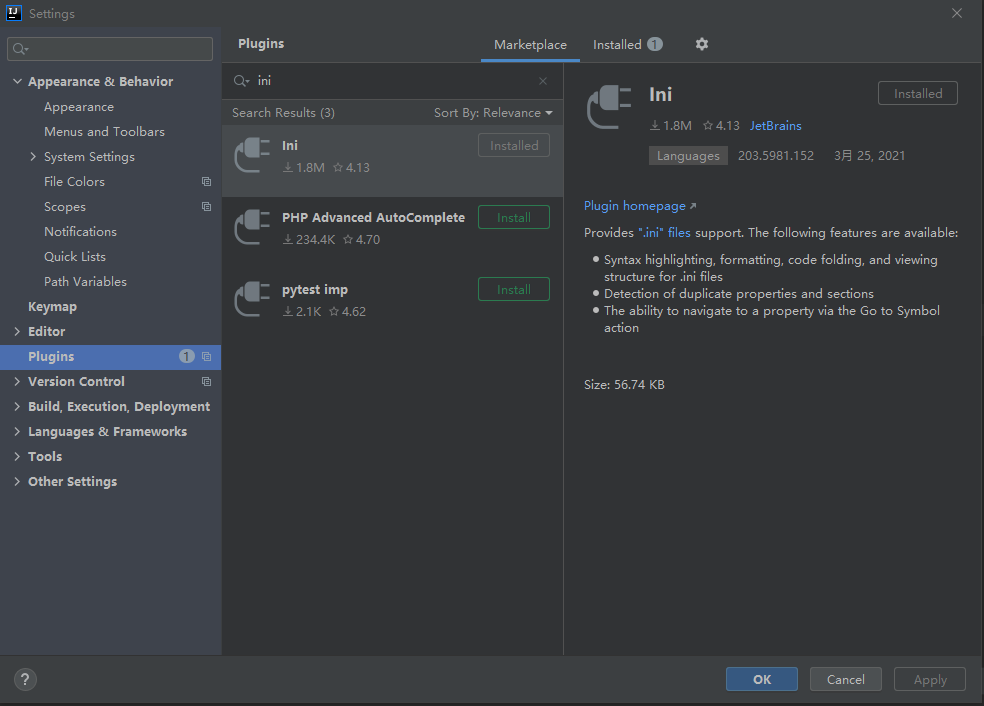Screen dimensions: 984x706
Task: Expand the Version Control section
Action: click(18, 382)
